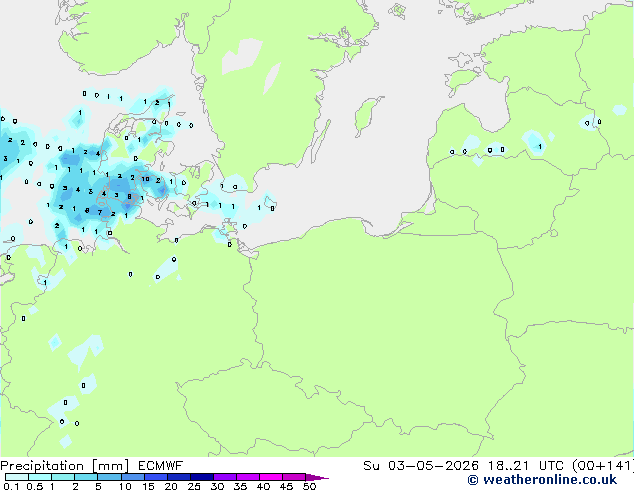Click the 2–5 mm legend color swatch
Viewport: 634px width, 490px height.
86,477
